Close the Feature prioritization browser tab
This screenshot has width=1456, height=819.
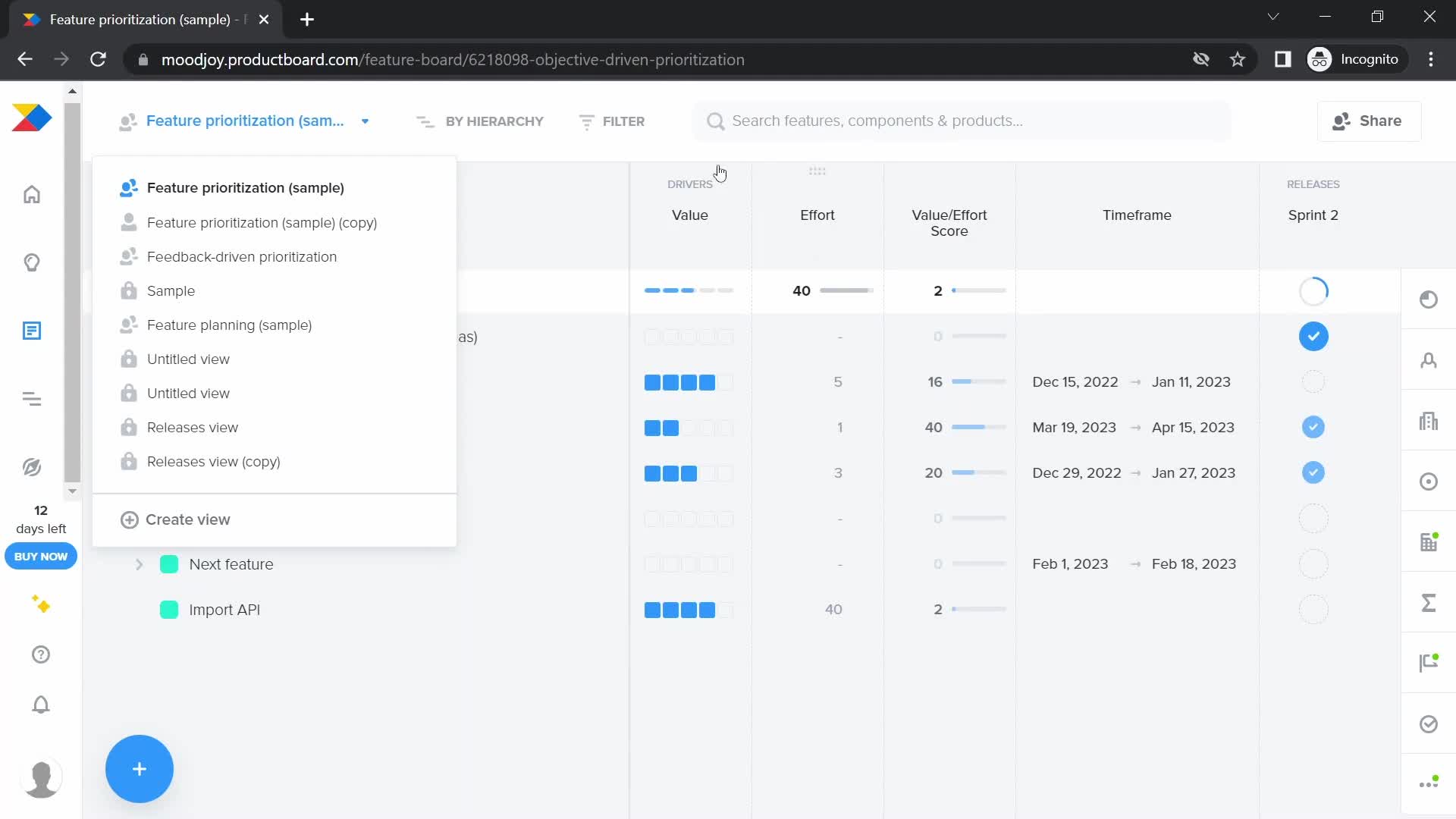click(264, 20)
